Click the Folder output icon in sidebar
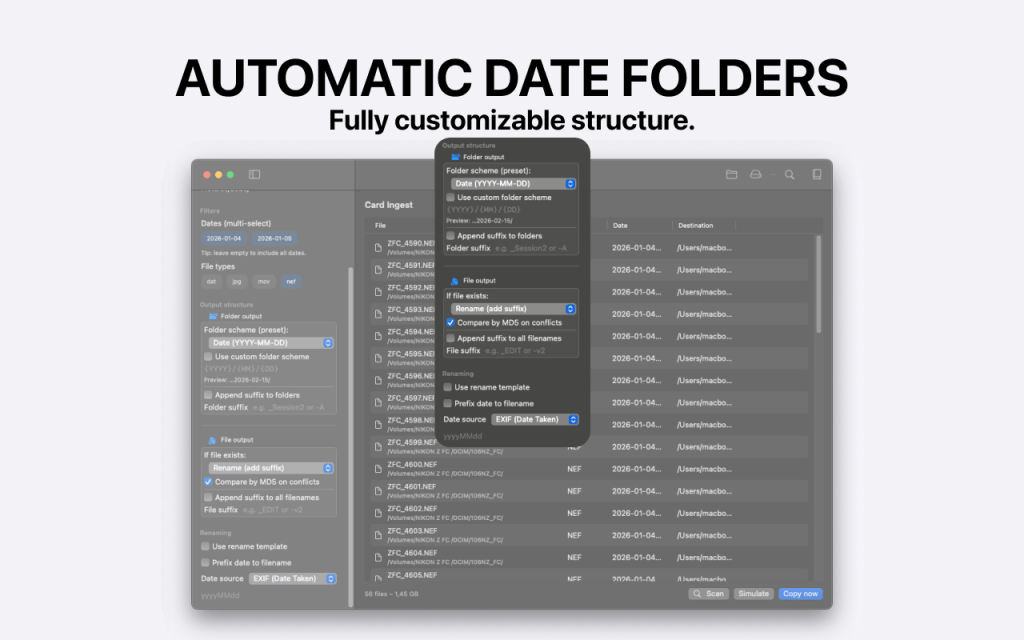 [x=212, y=316]
